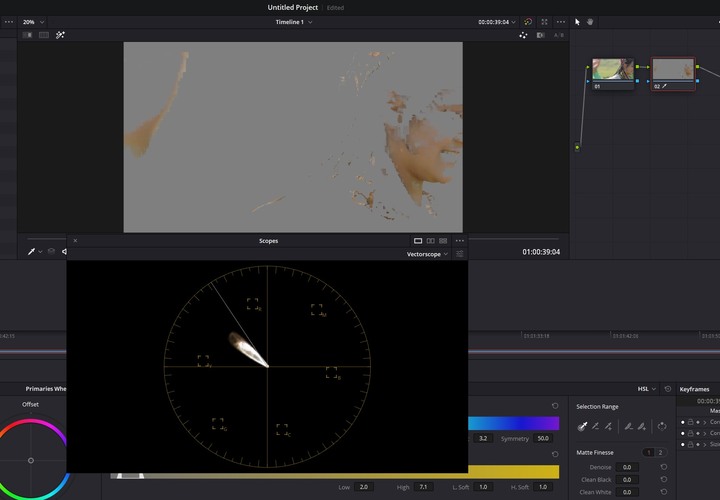Click the invert selection icon
Screen dimensions: 720x500
click(662, 426)
